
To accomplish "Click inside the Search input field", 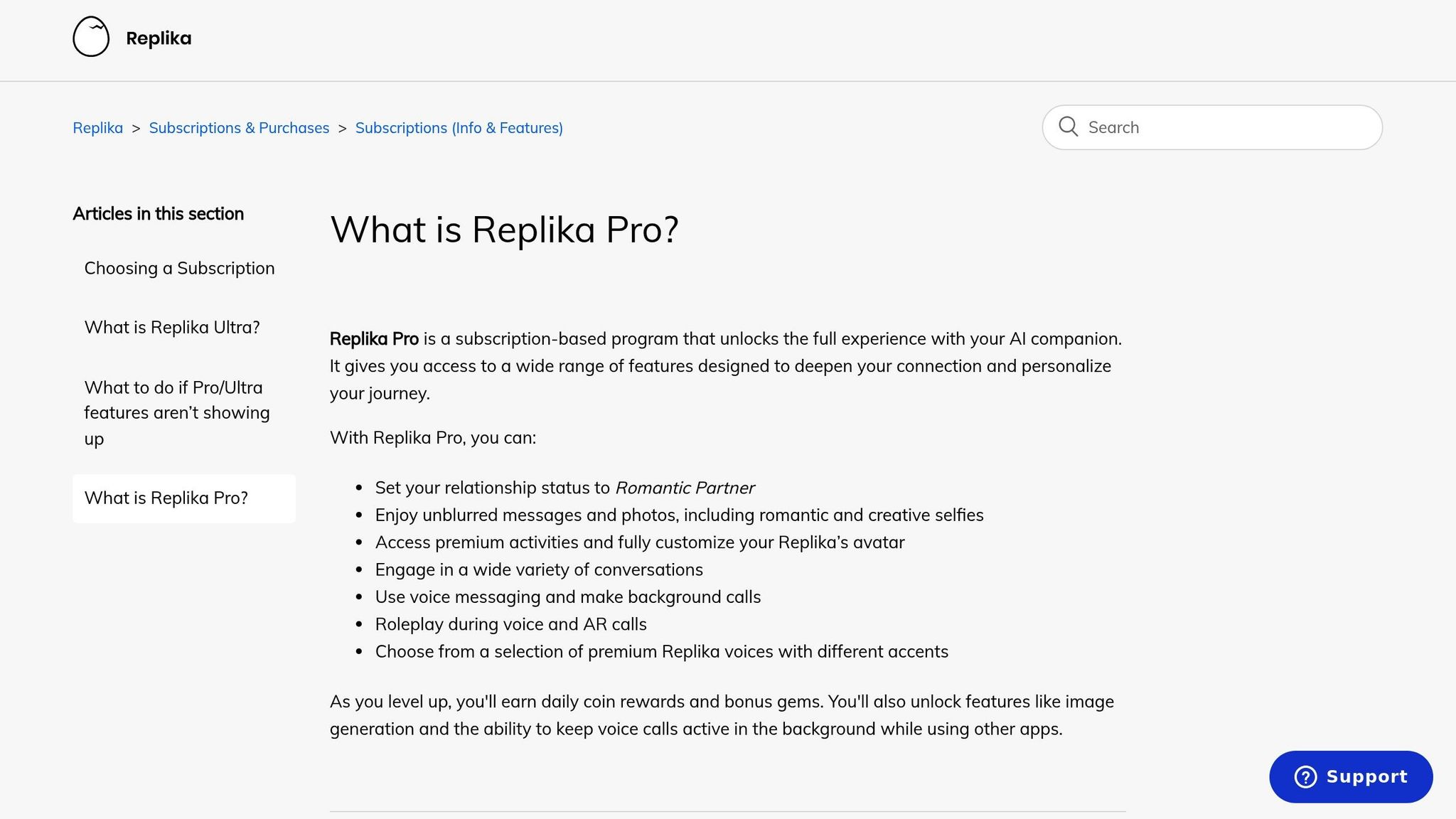I will tap(1209, 127).
